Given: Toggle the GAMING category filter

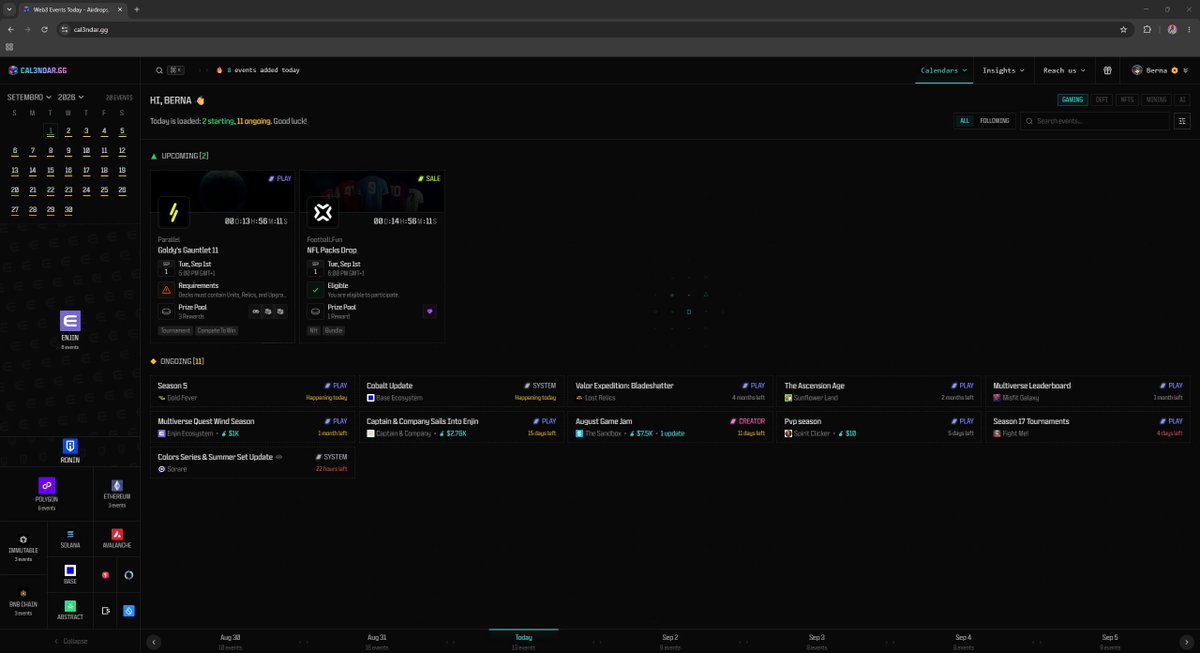Looking at the screenshot, I should pos(1073,100).
